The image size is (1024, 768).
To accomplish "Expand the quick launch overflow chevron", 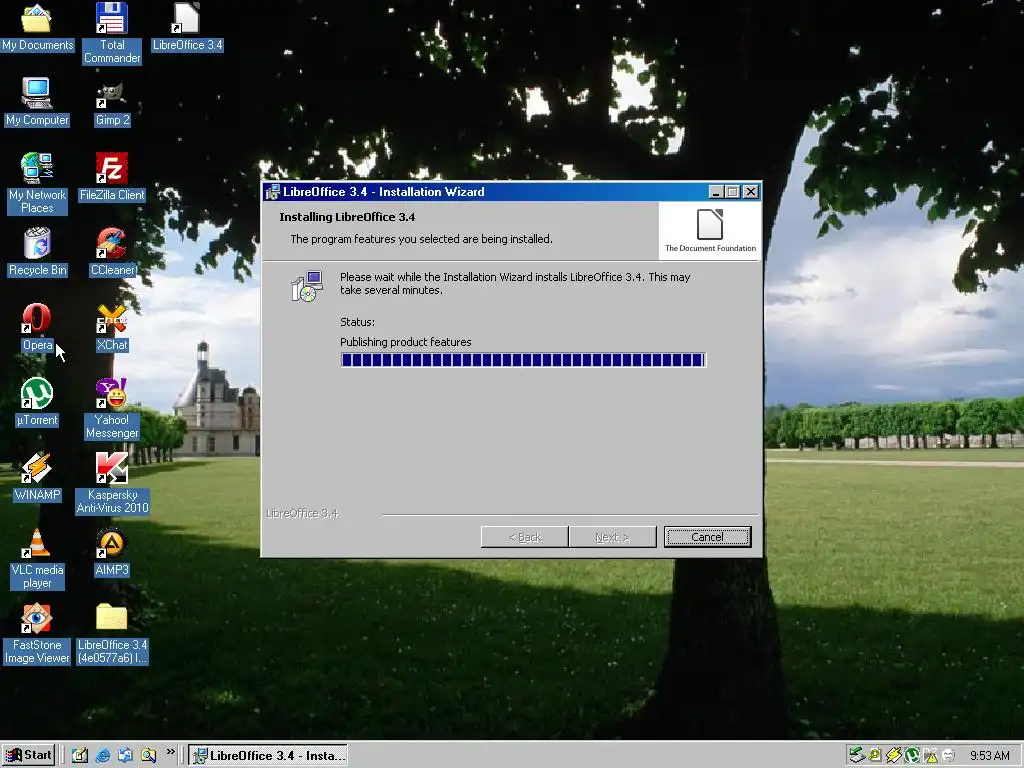I will click(170, 752).
